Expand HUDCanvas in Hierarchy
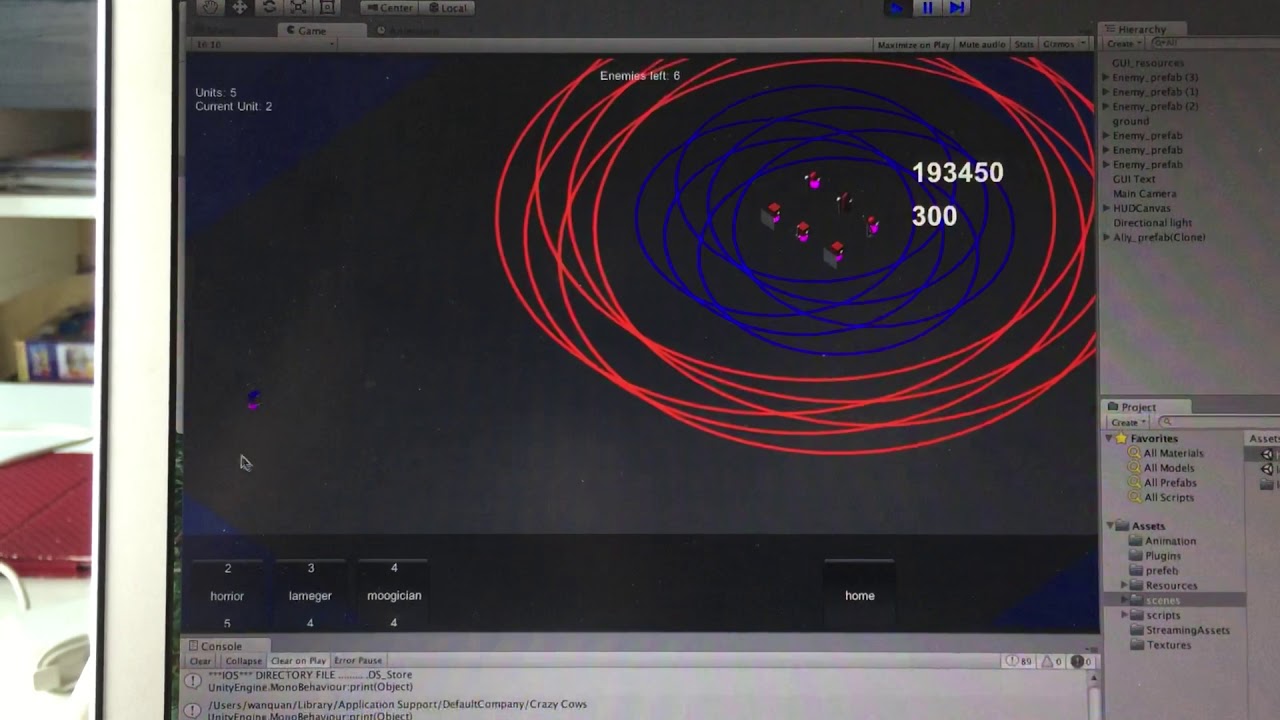The height and width of the screenshot is (720, 1280). 1106,208
